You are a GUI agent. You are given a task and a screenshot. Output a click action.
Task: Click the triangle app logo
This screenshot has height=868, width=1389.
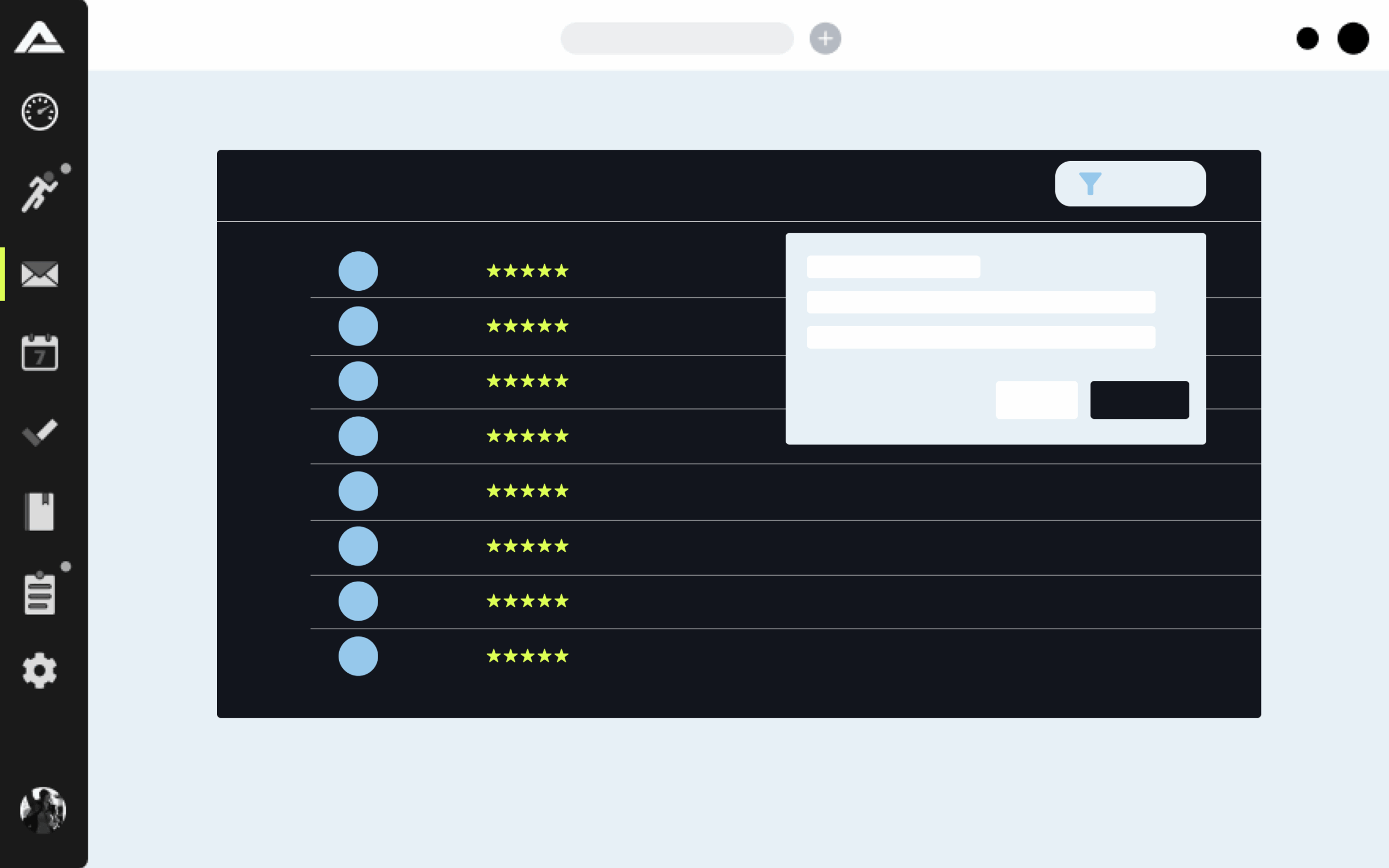point(39,38)
